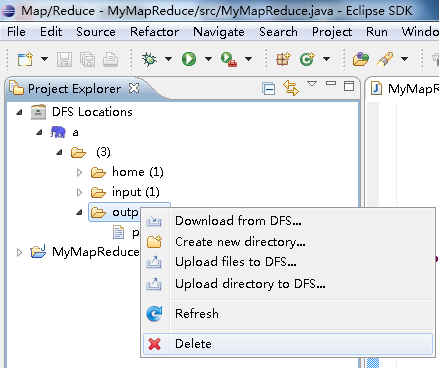Expand the home (1) folder

tap(79, 172)
